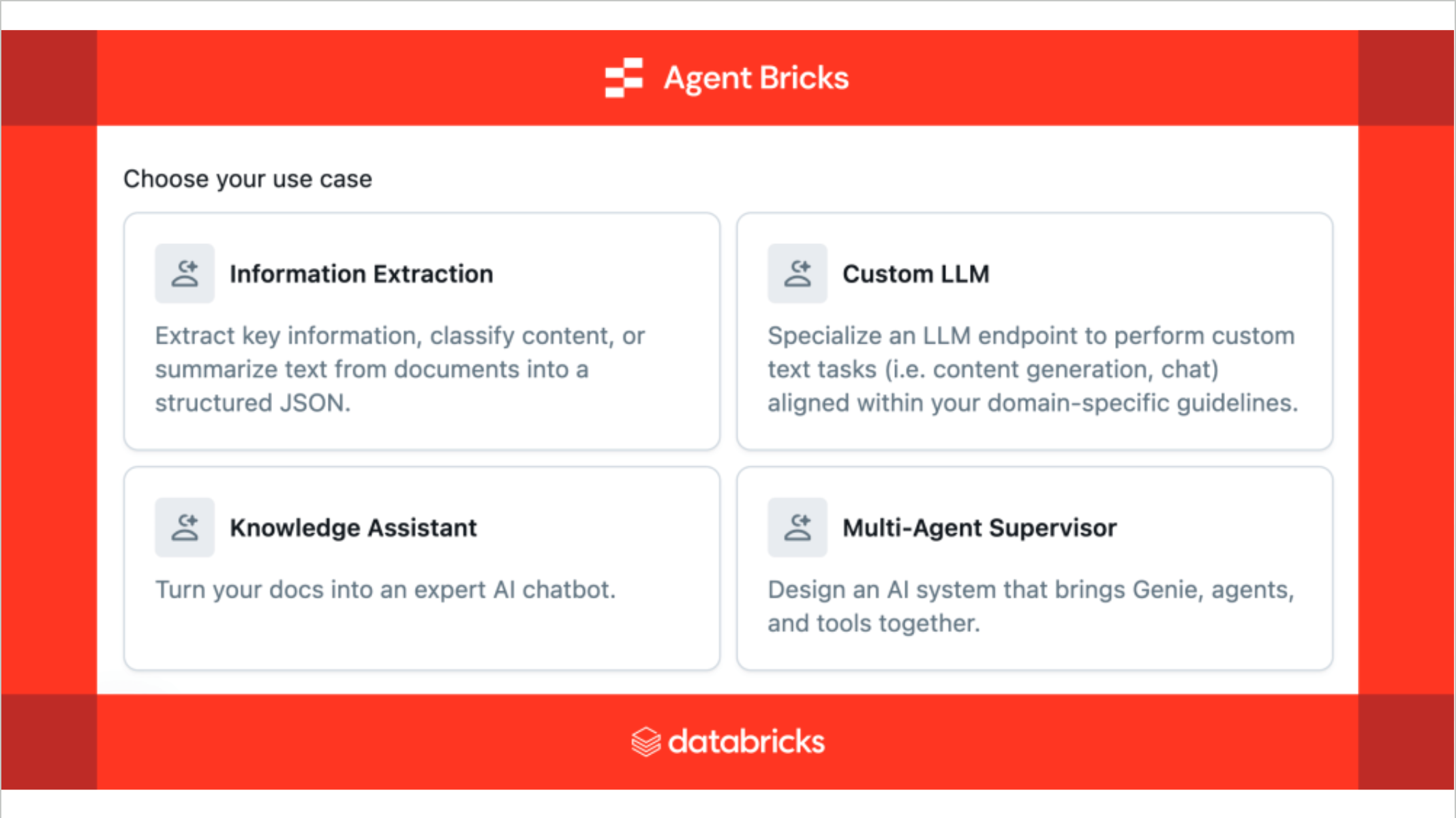The height and width of the screenshot is (818, 1456).
Task: Click the Databricks stacked-layers logo icon
Action: 646,742
